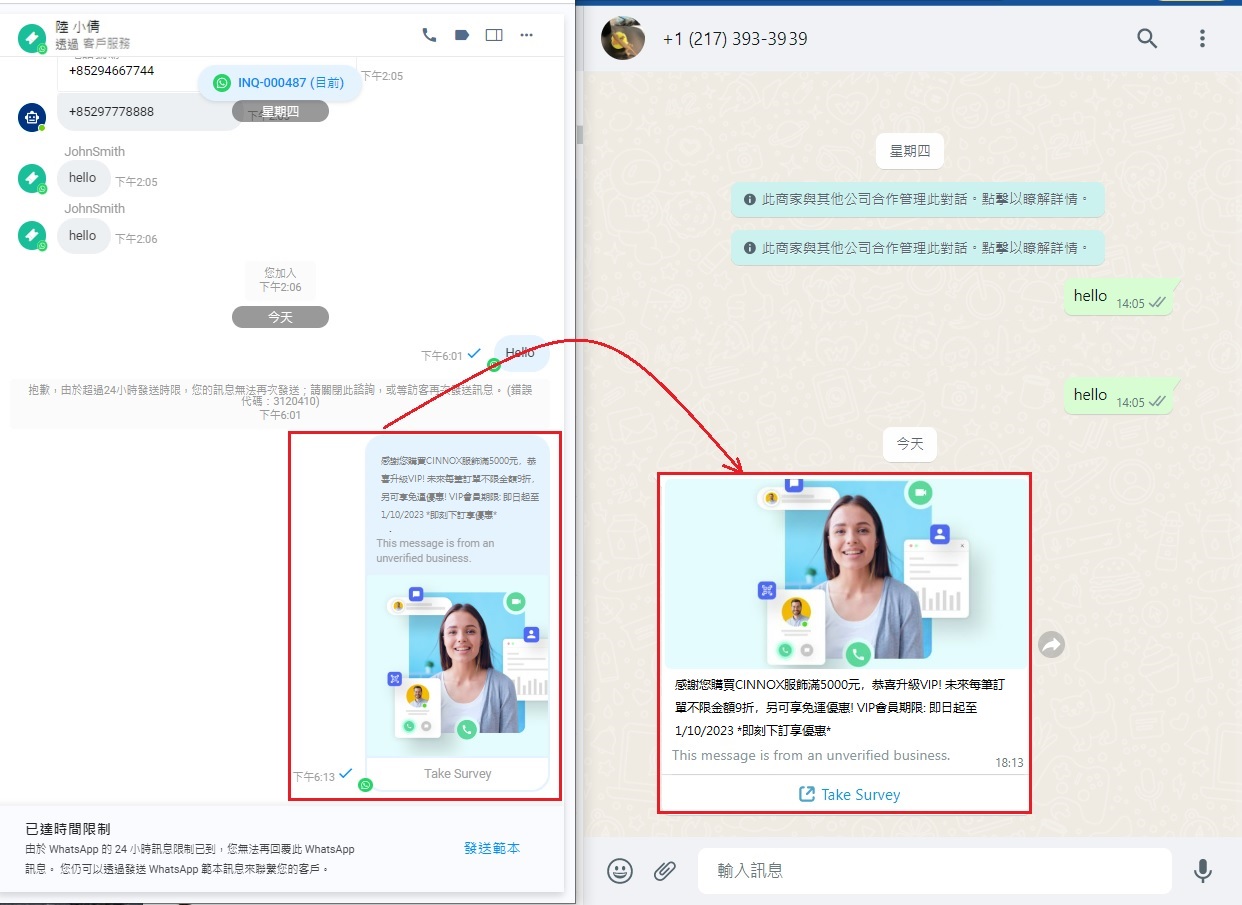This screenshot has width=1242, height=905.
Task: Open the promo image in WhatsApp message
Action: tap(845, 573)
